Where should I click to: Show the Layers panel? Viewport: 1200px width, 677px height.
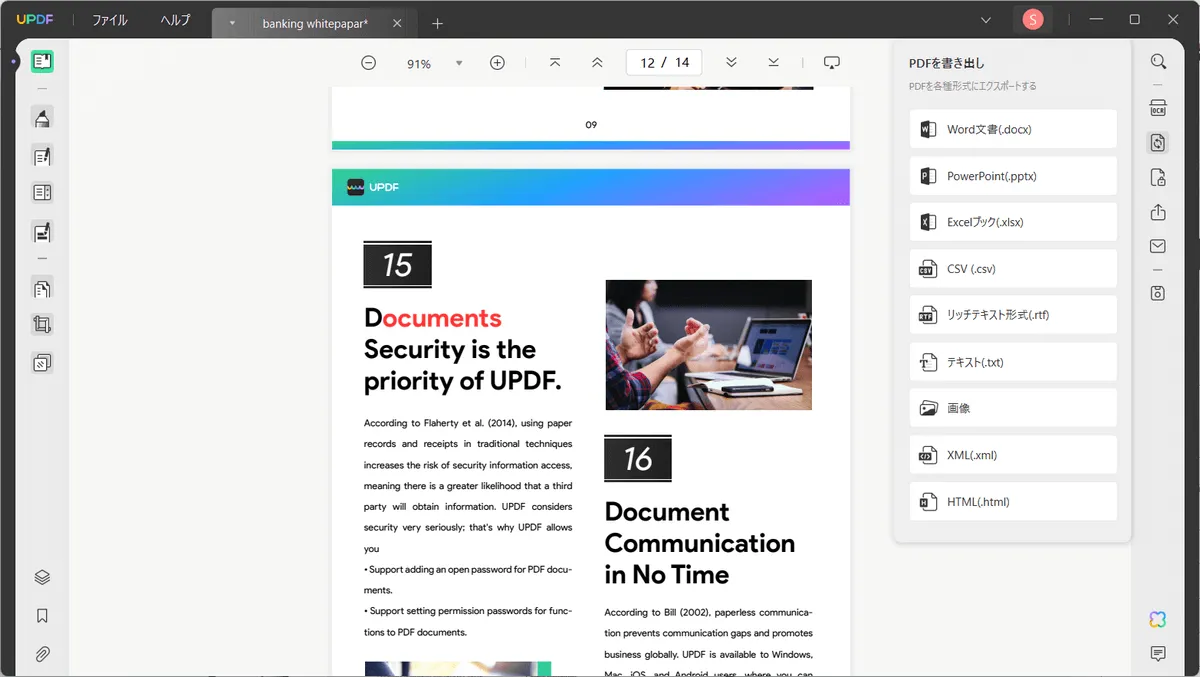pyautogui.click(x=42, y=578)
